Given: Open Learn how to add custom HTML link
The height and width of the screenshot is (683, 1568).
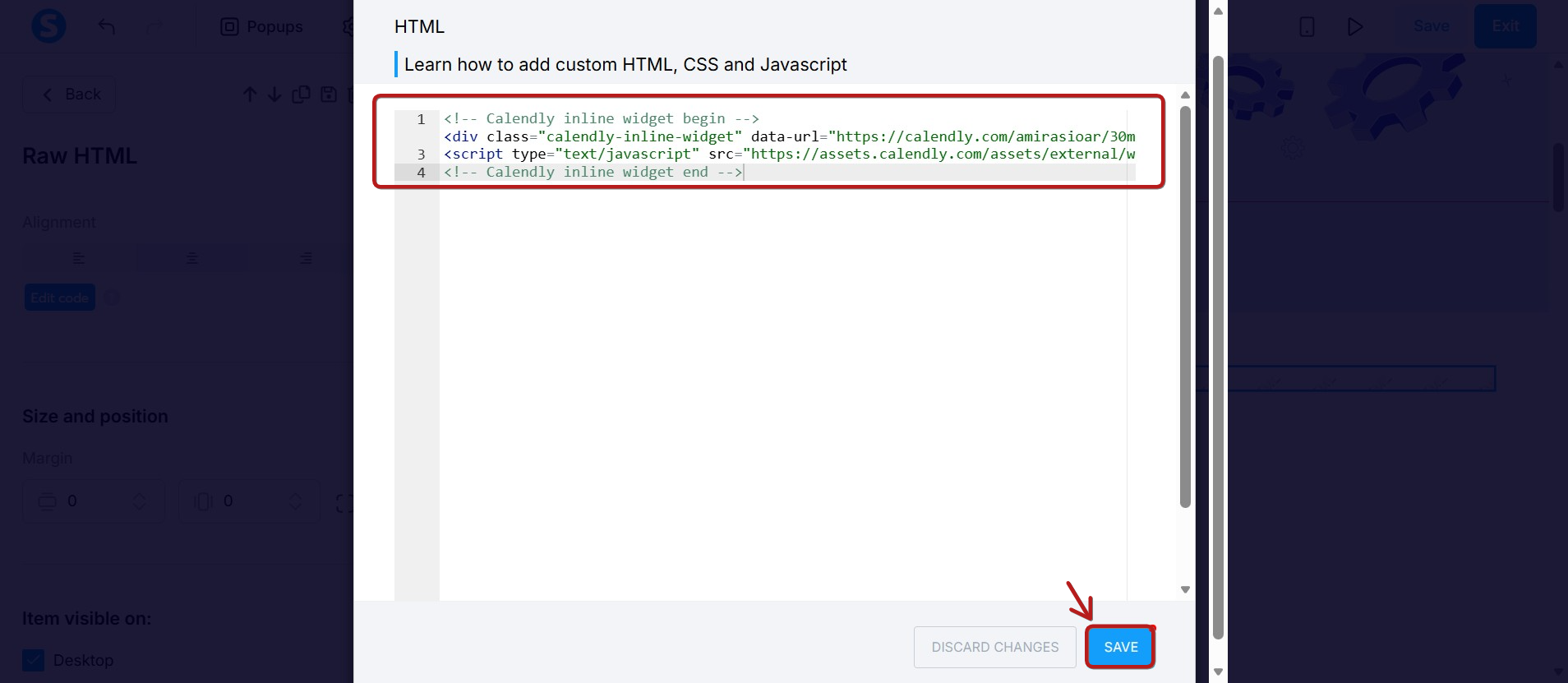Looking at the screenshot, I should click(625, 64).
